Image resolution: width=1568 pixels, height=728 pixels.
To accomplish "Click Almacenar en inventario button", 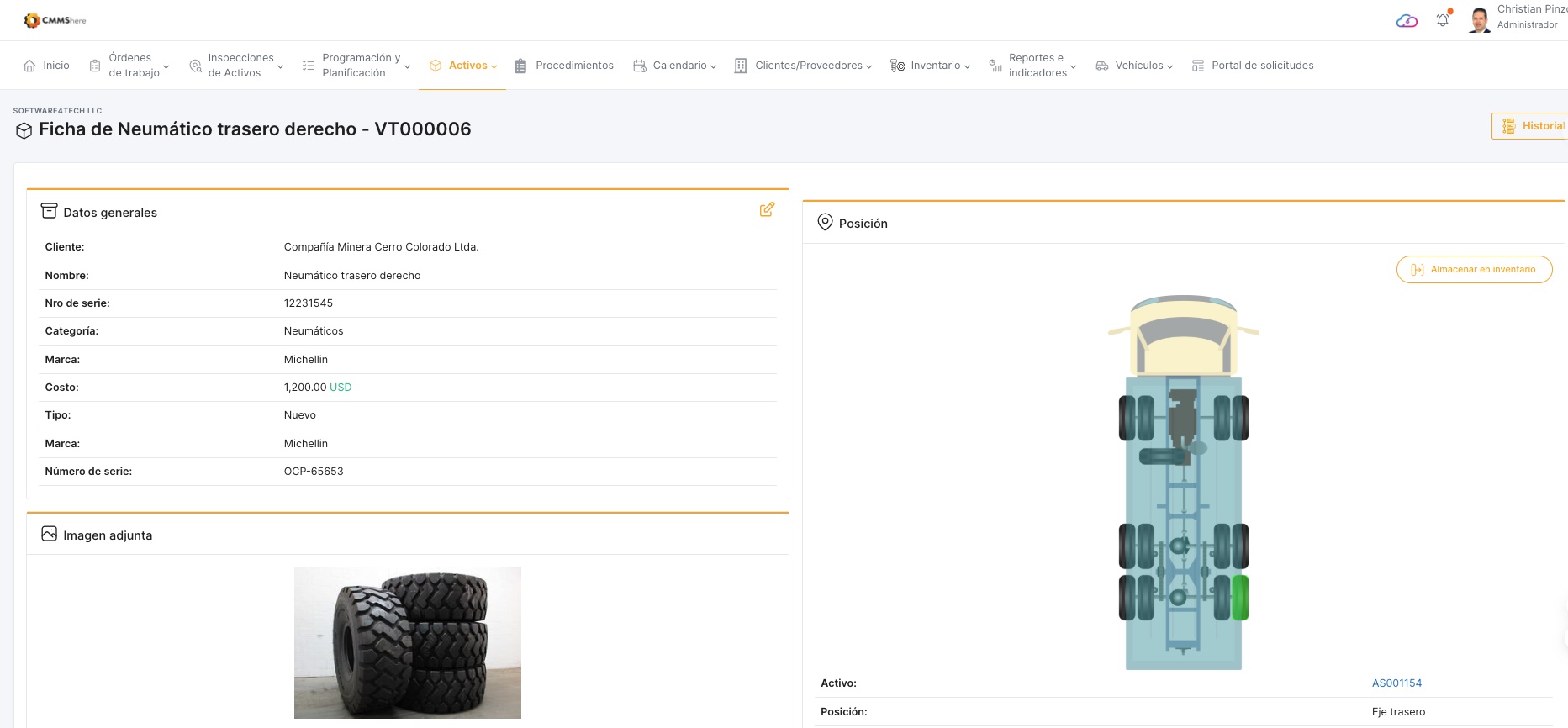I will [x=1474, y=270].
